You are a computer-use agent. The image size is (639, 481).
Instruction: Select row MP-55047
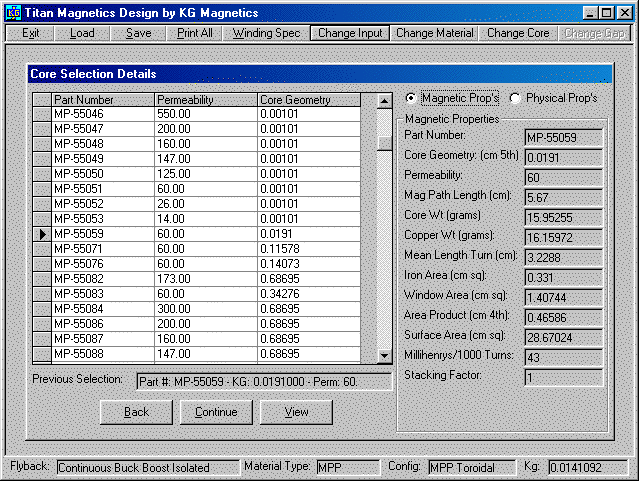196,129
